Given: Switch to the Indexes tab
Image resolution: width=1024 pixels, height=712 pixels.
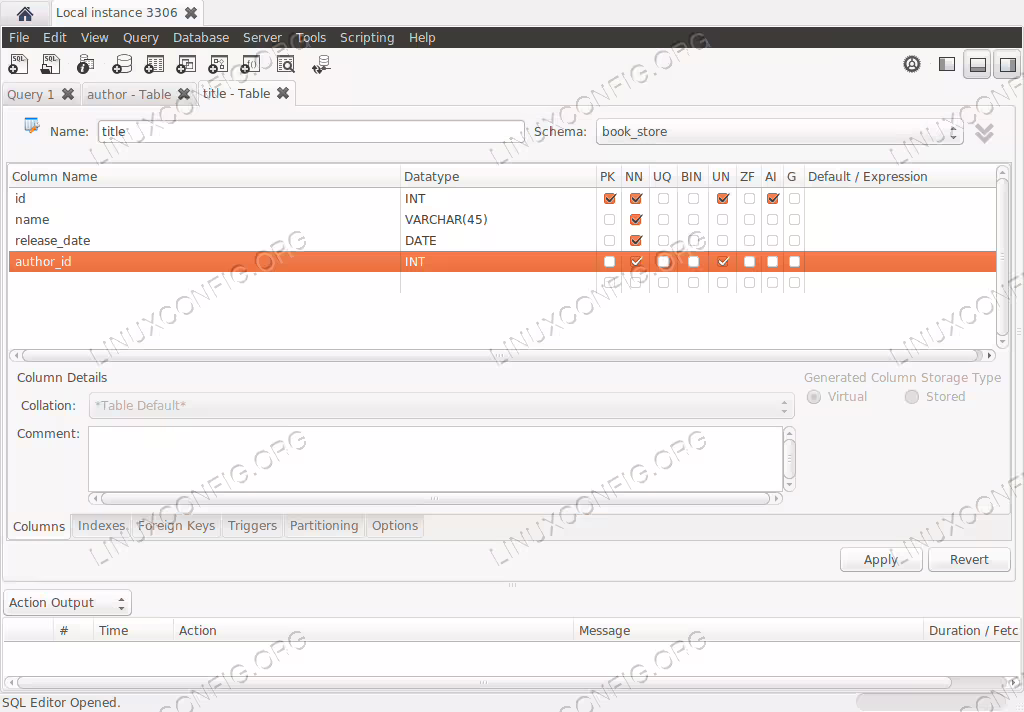Looking at the screenshot, I should pyautogui.click(x=101, y=526).
